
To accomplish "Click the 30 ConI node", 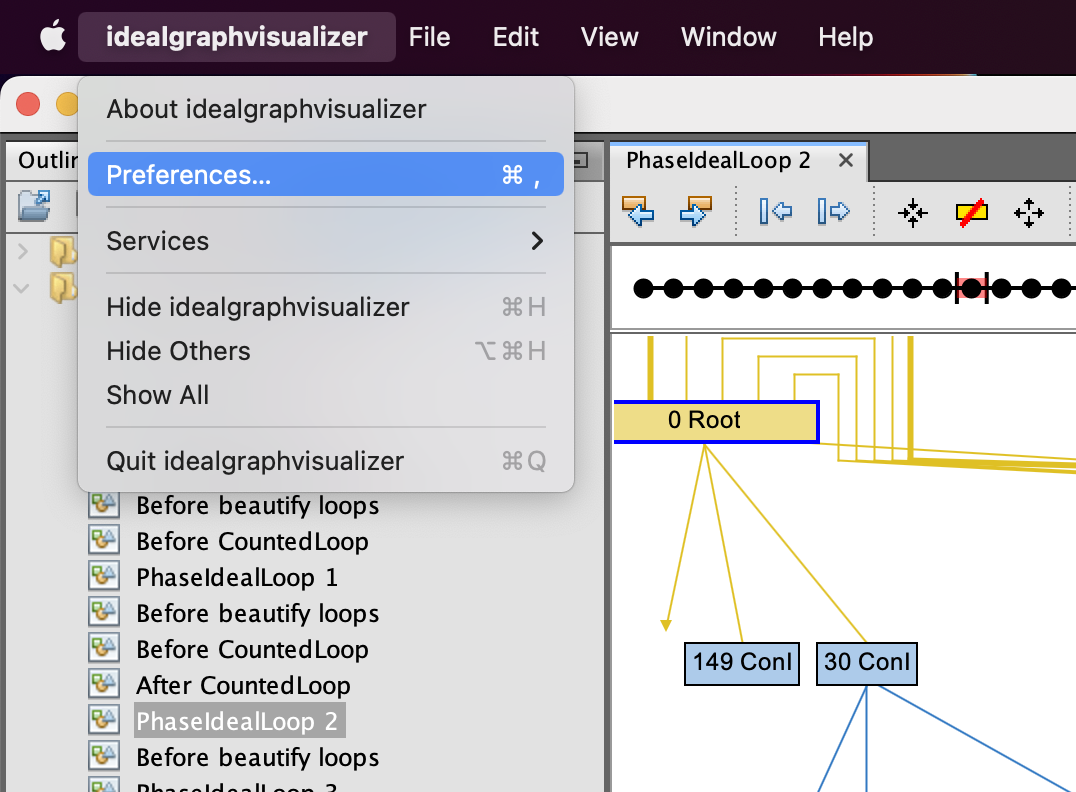I will pyautogui.click(x=866, y=662).
